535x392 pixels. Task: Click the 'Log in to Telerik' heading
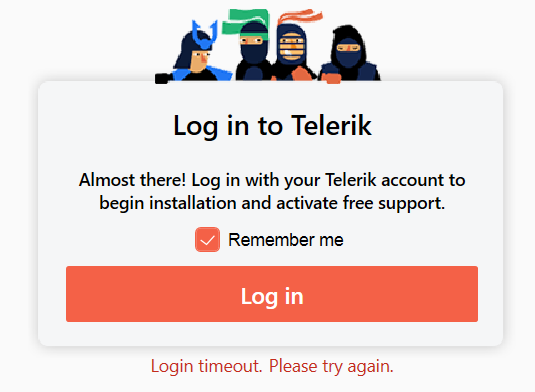tap(272, 126)
